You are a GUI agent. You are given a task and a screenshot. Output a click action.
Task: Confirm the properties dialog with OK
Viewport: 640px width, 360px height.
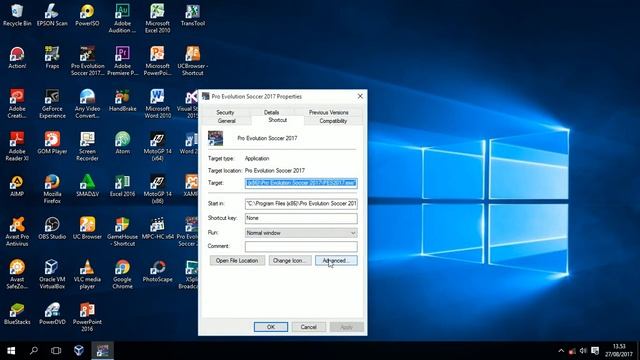point(271,327)
